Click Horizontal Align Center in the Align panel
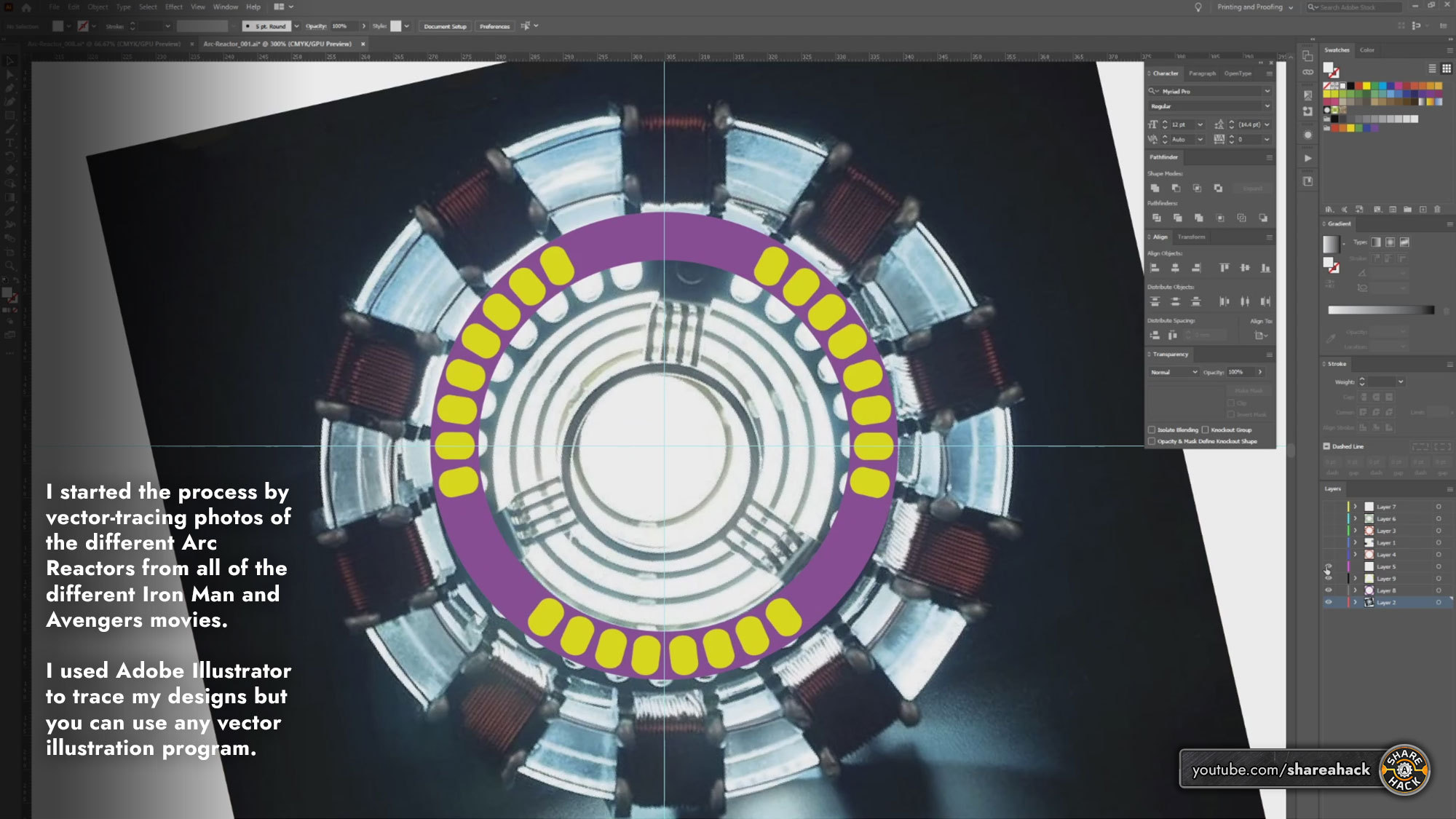Image resolution: width=1456 pixels, height=819 pixels. point(1175,267)
